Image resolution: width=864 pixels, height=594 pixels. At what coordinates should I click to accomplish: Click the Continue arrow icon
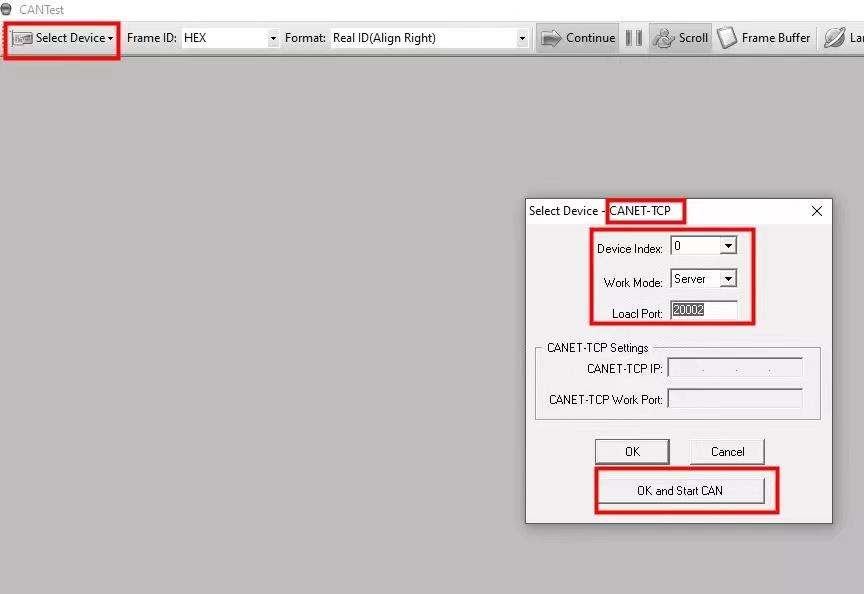[550, 38]
